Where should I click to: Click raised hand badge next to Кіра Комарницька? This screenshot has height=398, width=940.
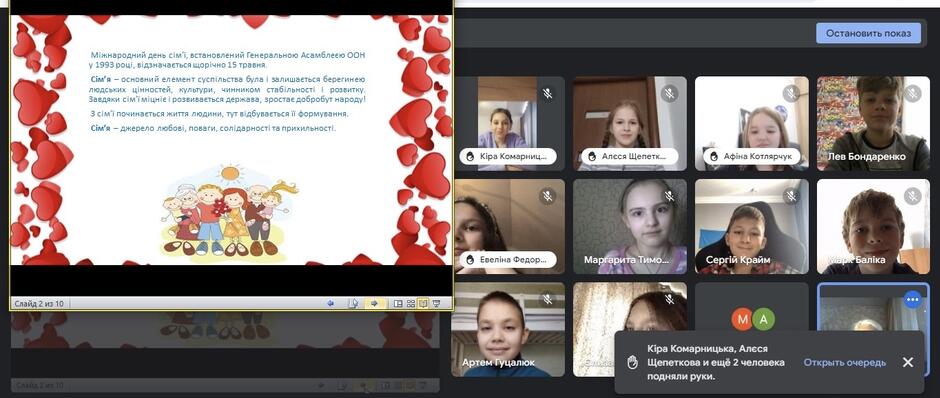470,156
